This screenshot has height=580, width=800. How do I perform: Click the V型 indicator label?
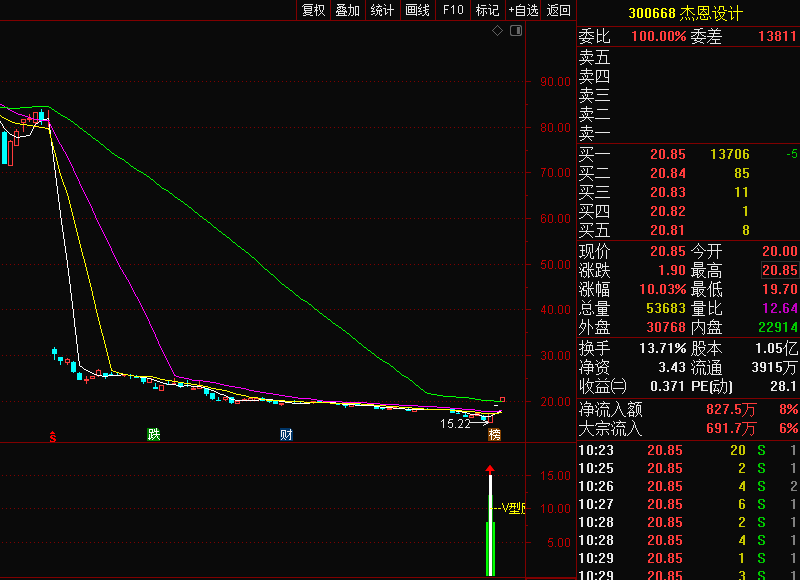(514, 509)
